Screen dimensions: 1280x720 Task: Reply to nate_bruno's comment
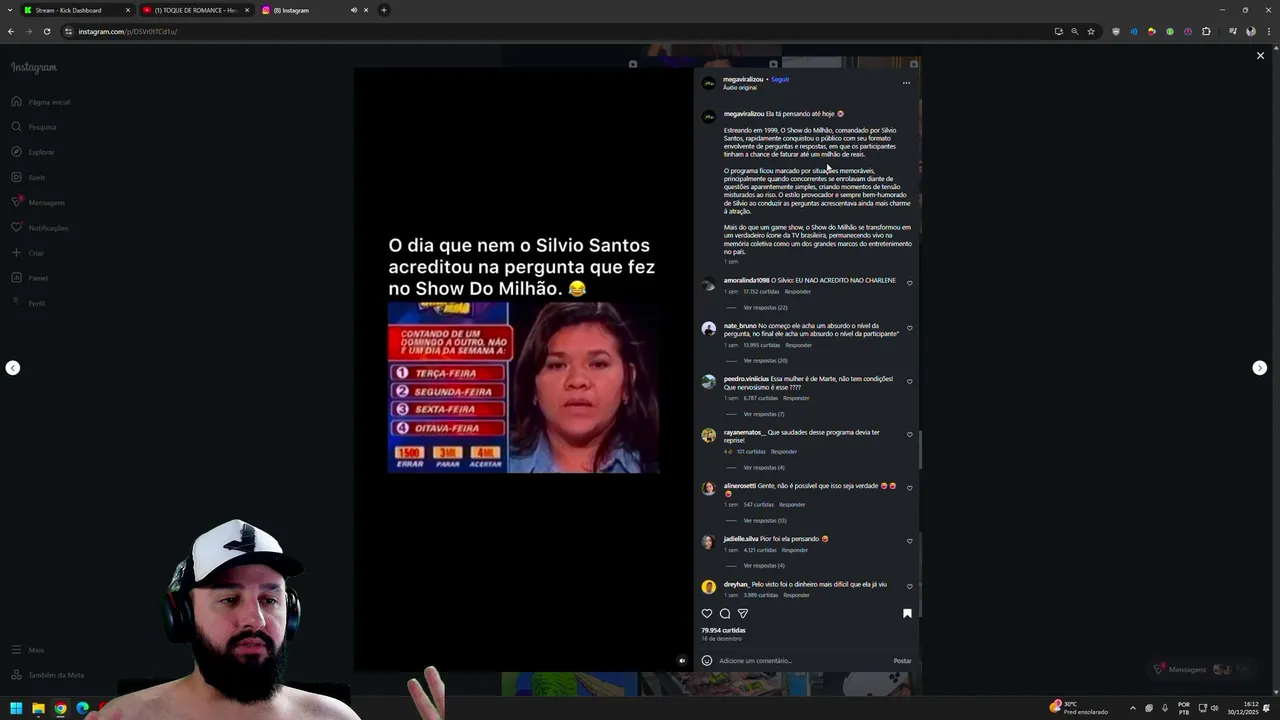pyautogui.click(x=799, y=345)
